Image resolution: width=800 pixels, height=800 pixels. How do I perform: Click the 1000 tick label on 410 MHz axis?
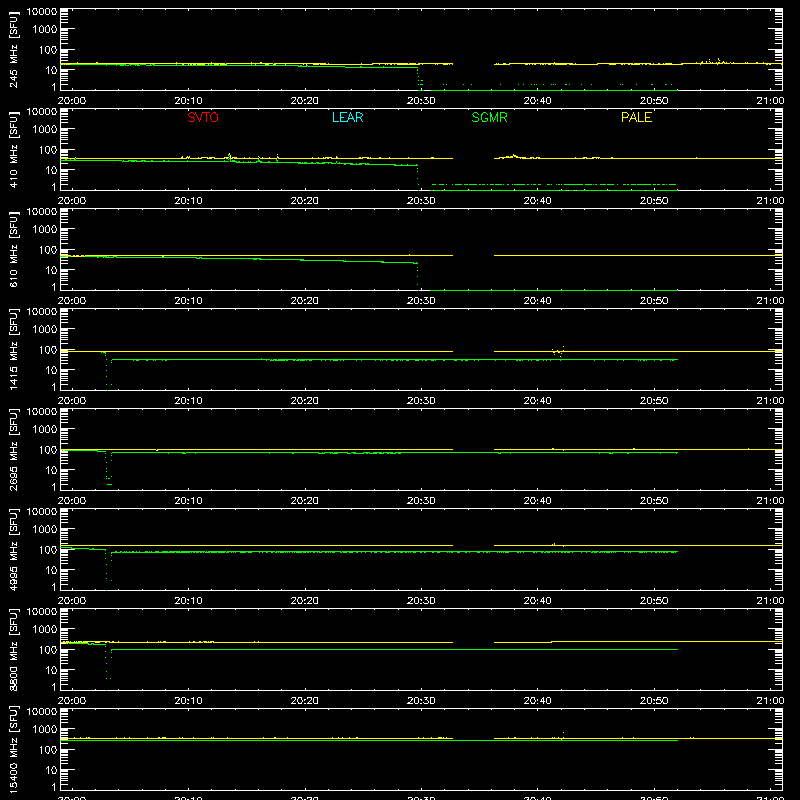pos(45,129)
